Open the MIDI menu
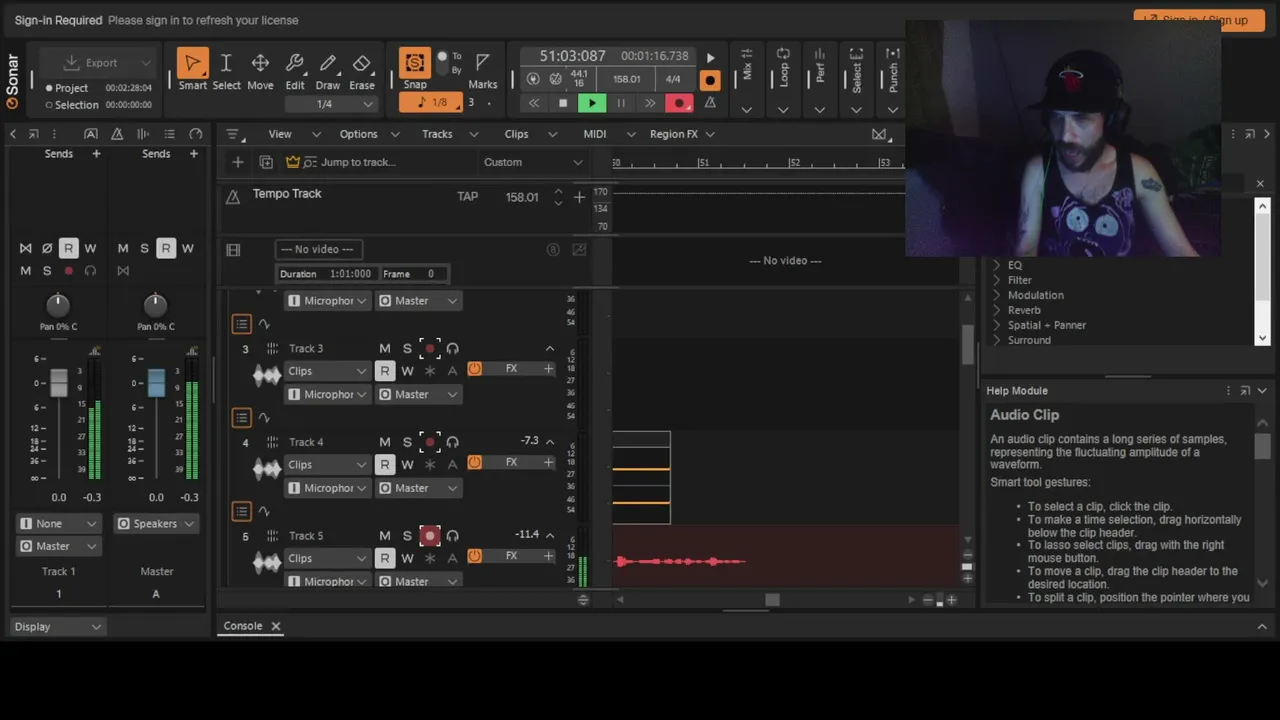The width and height of the screenshot is (1280, 720). 595,134
